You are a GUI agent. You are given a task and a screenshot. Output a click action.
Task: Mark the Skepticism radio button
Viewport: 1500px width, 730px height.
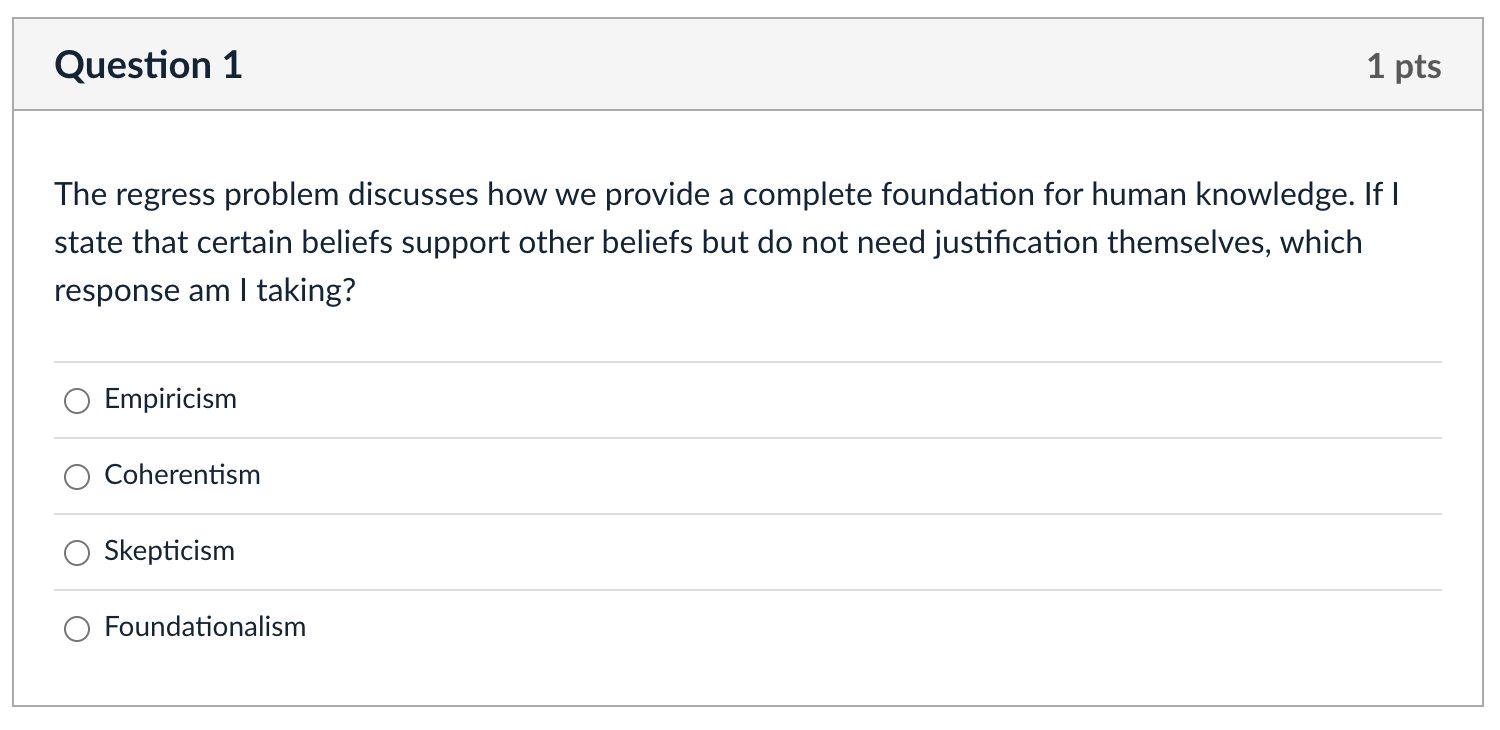(77, 553)
